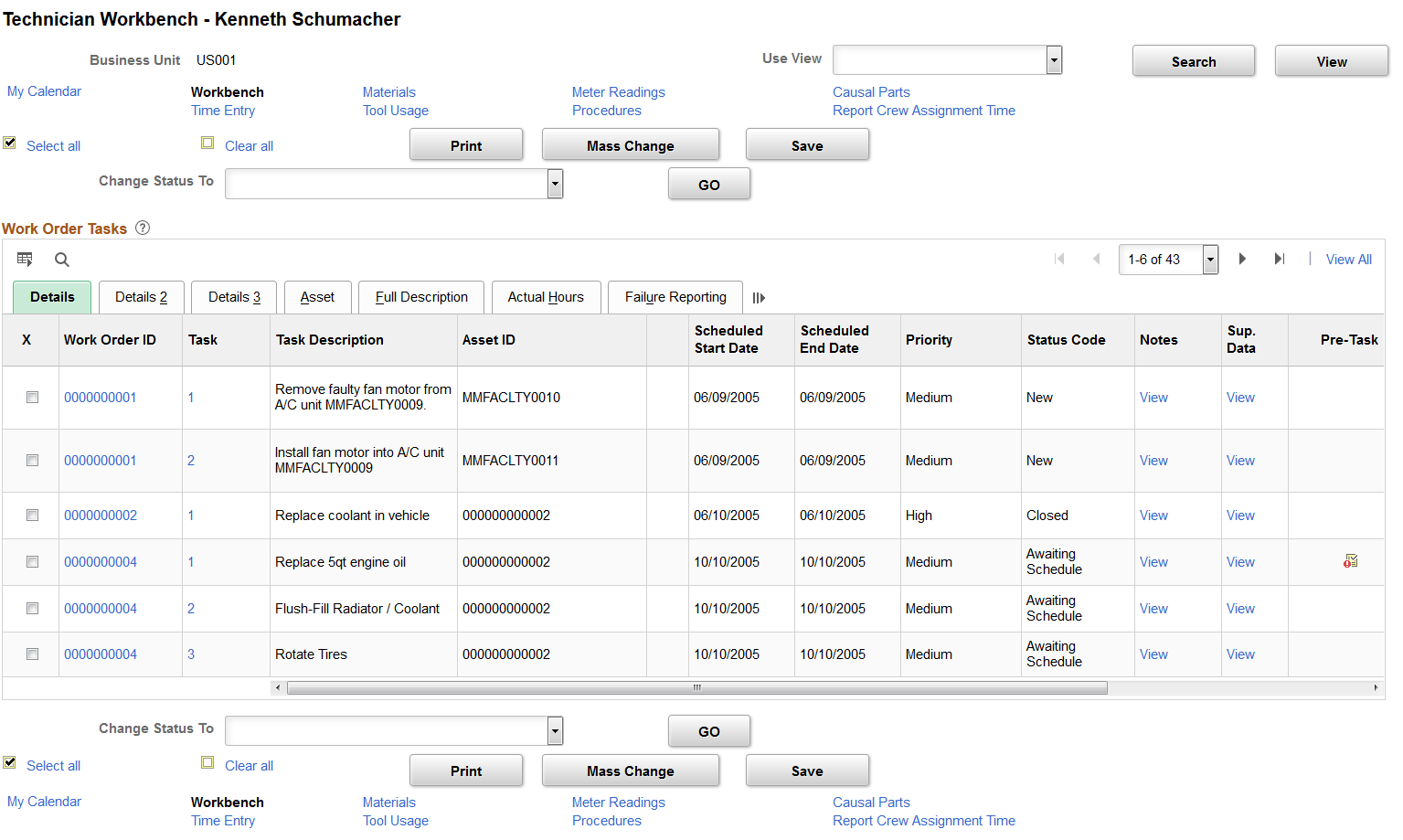Click the show all columns icon
Screen dimensions: 1403x840
click(x=759, y=298)
